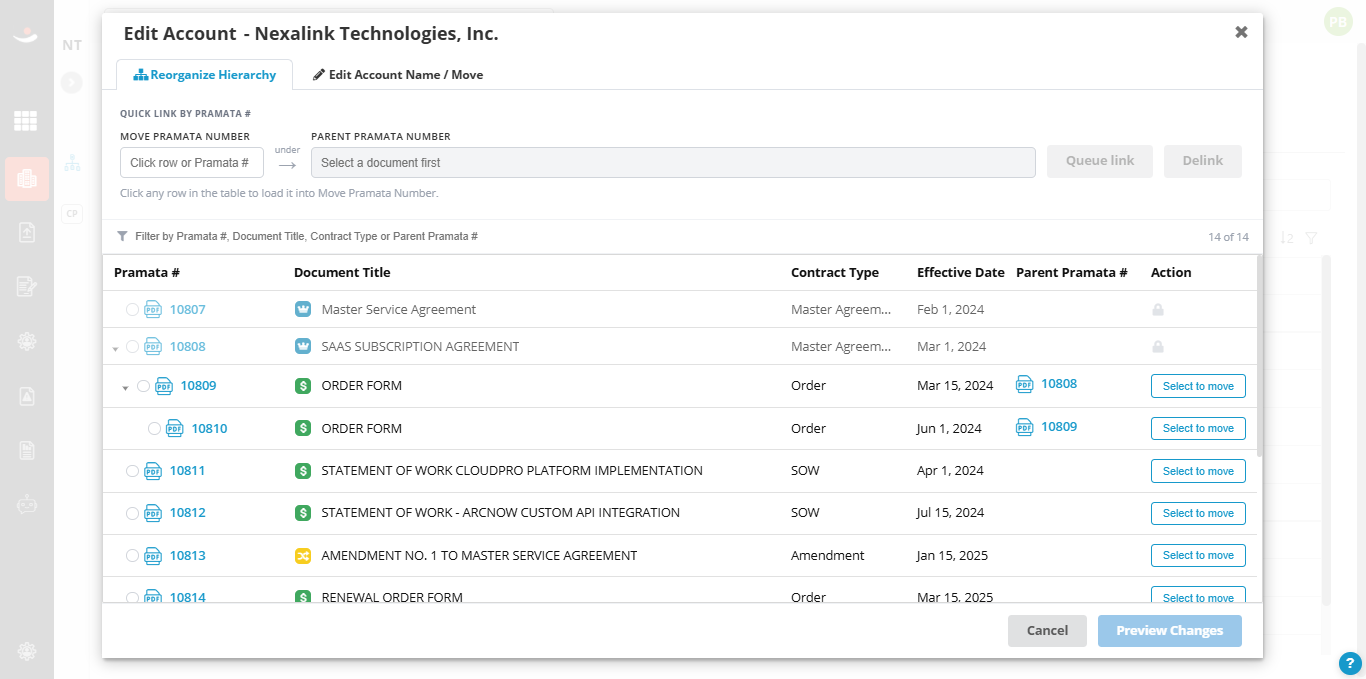Click parent PDF icon next to 10808 link

[1025, 384]
